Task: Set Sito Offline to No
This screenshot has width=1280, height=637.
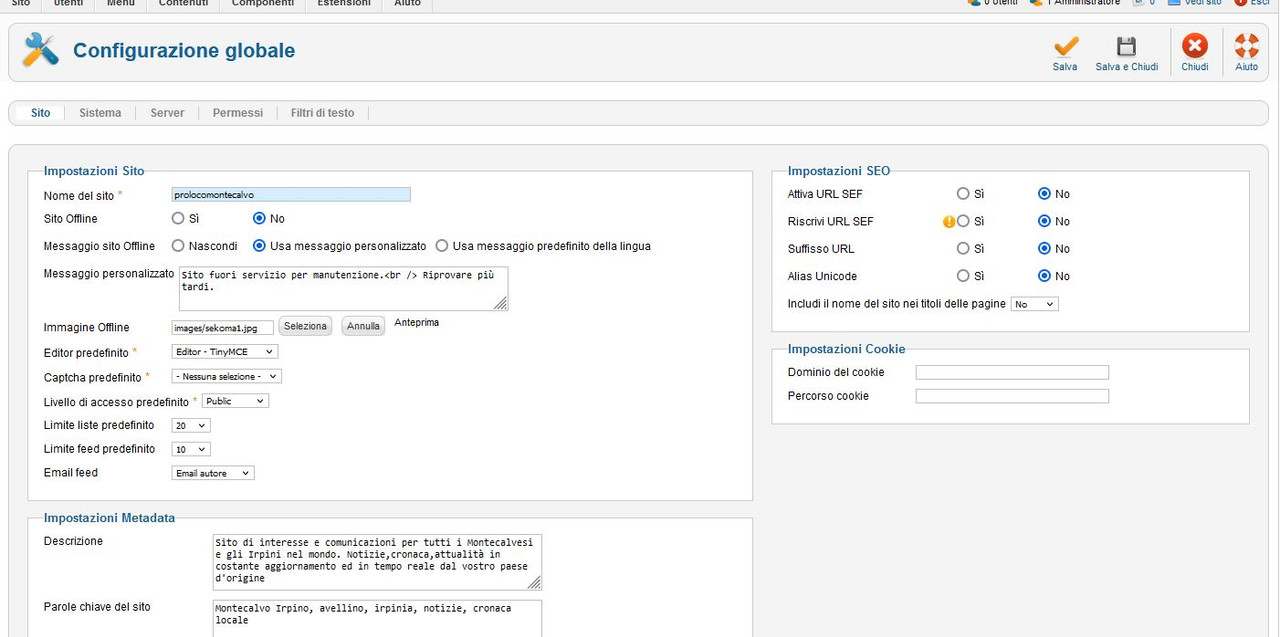Action: (259, 218)
